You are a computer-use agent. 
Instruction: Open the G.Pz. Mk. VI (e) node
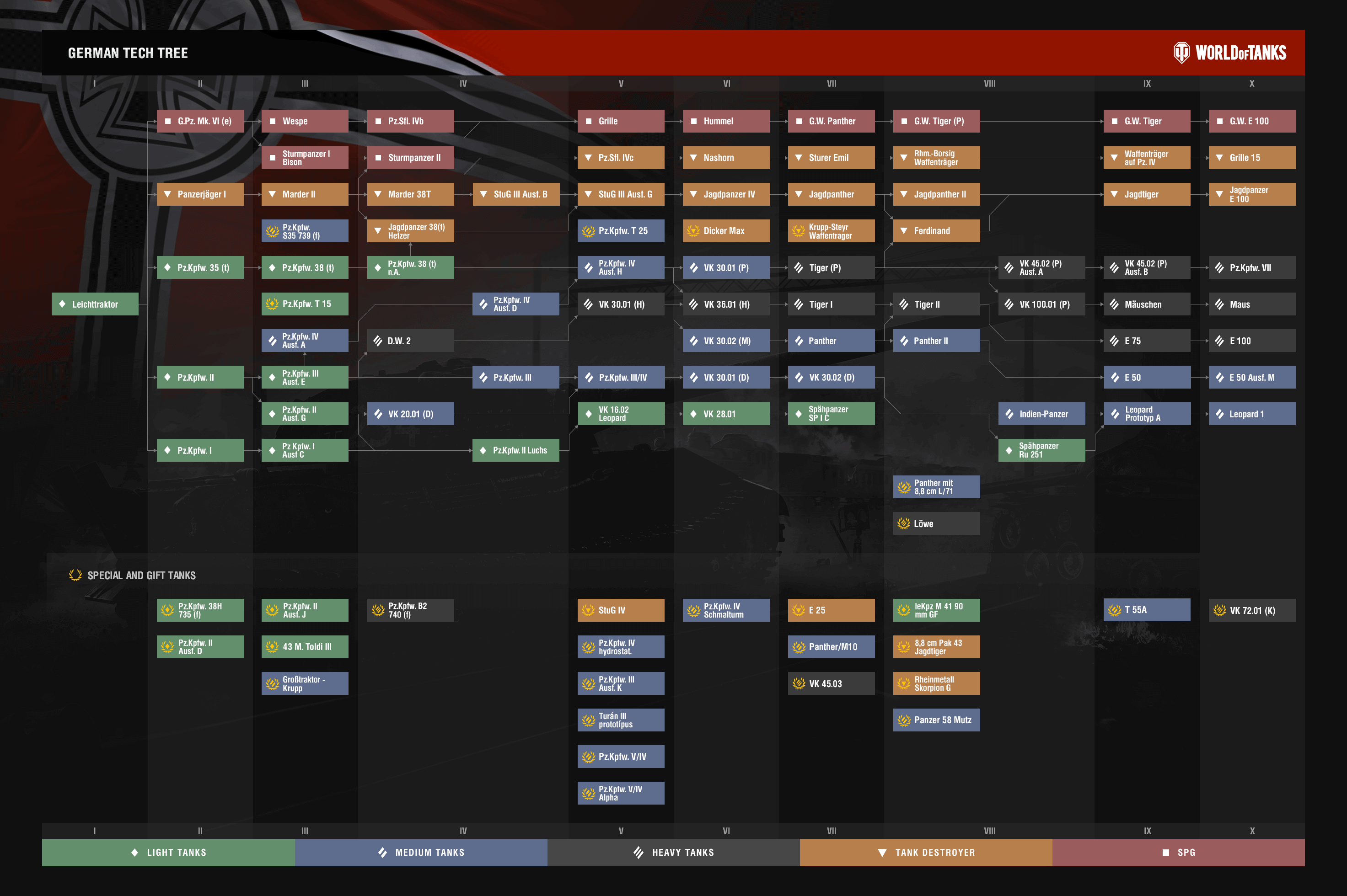200,121
